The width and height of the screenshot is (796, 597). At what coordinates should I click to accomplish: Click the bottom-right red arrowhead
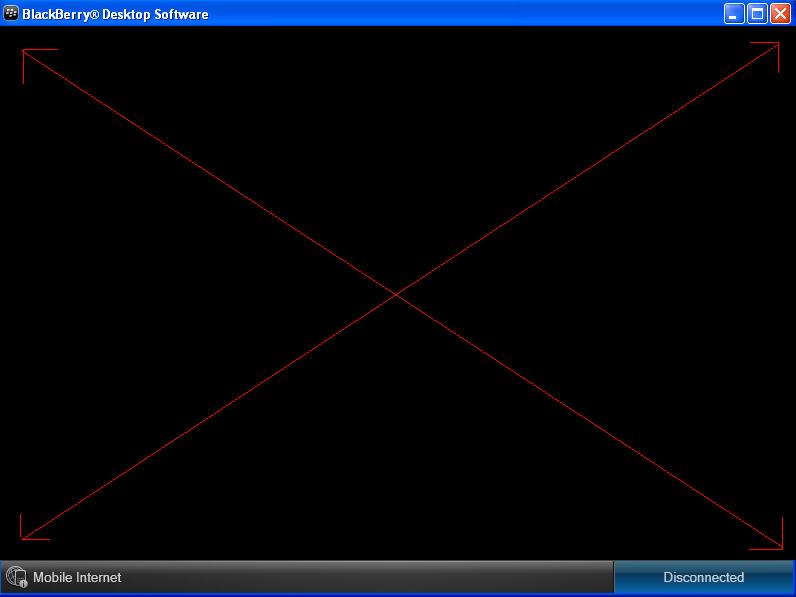pyautogui.click(x=778, y=545)
